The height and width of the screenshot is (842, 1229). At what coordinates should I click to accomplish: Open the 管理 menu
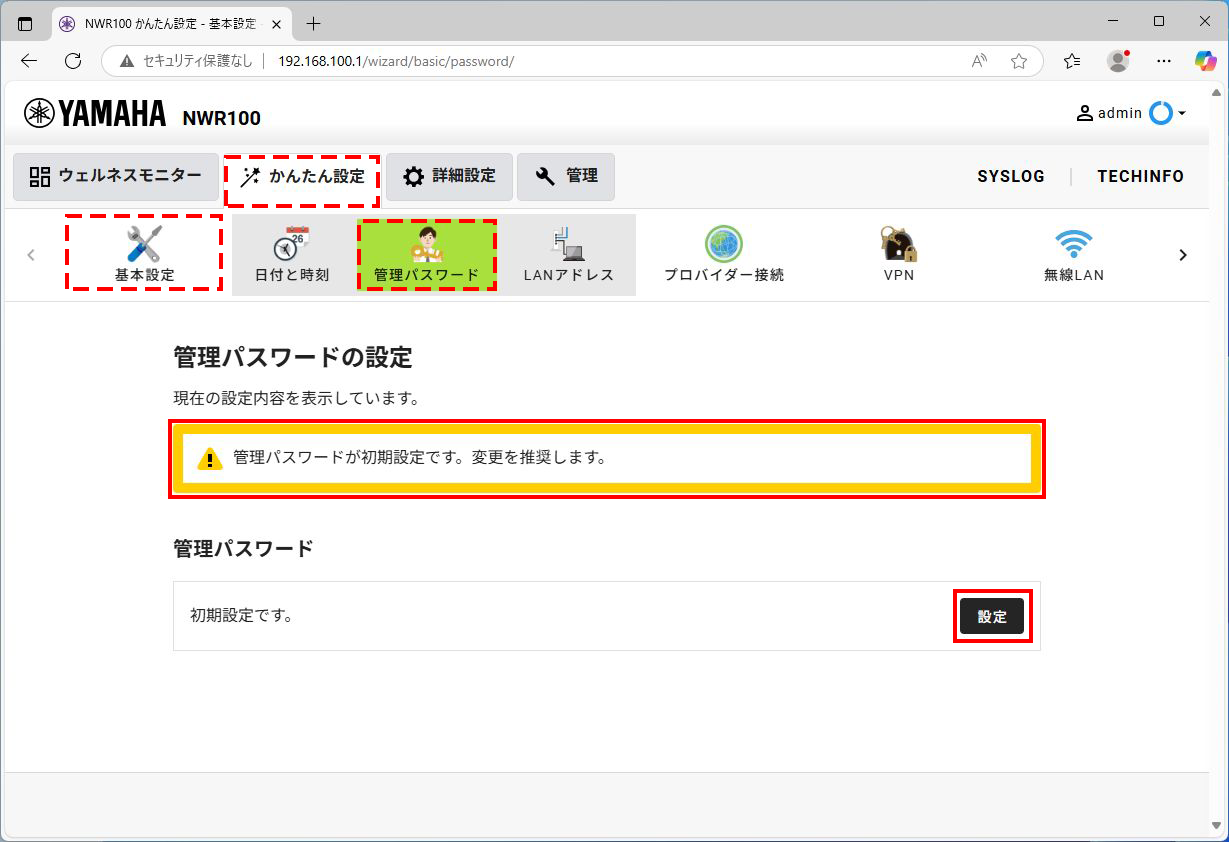(566, 176)
